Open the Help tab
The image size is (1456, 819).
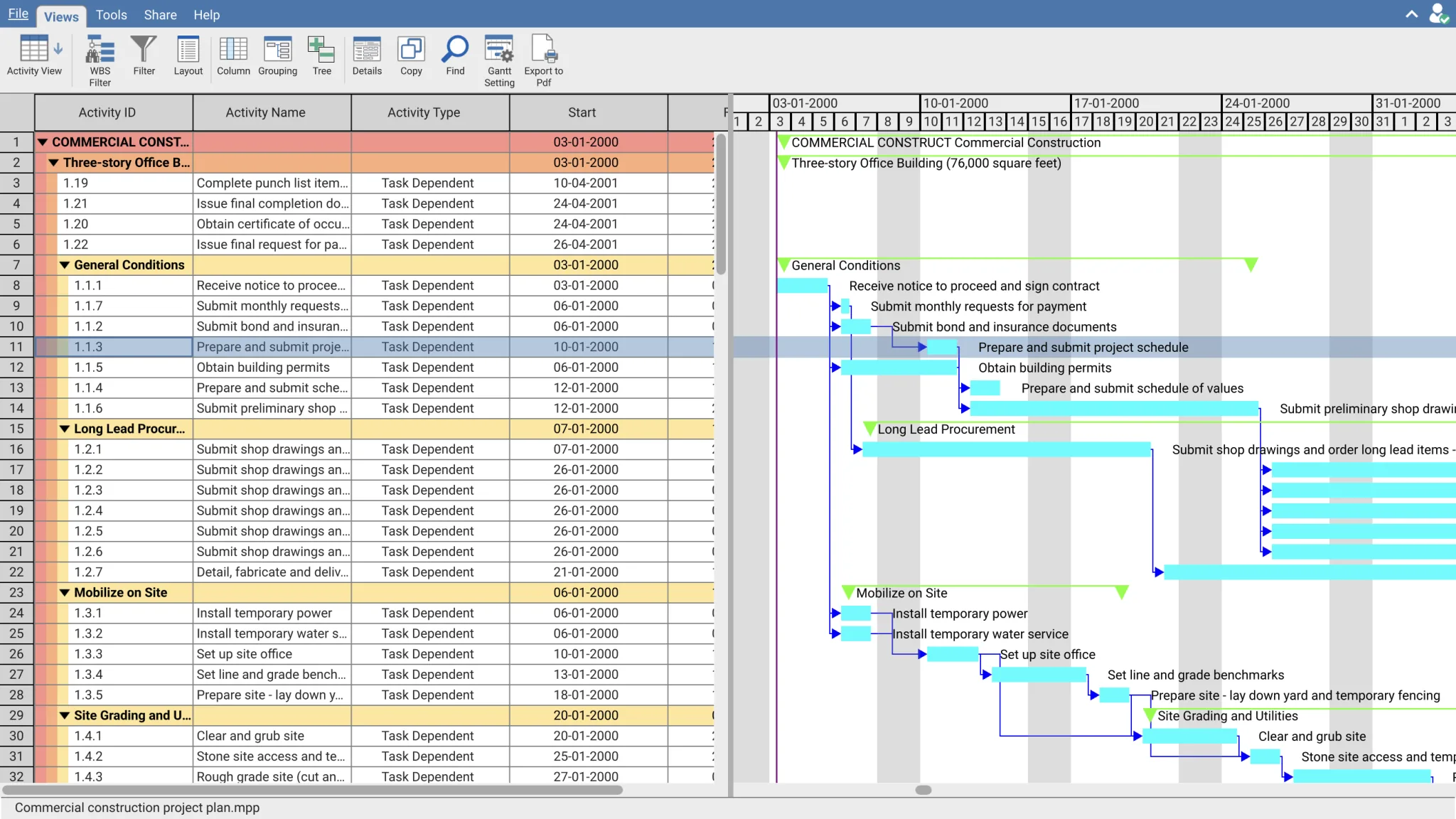[x=206, y=14]
